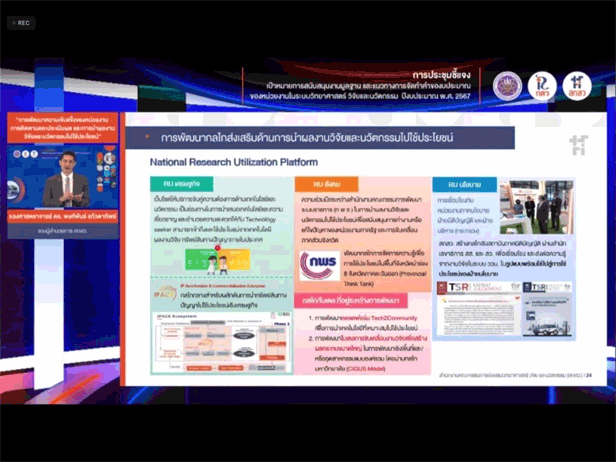
Task: Click the รองผู้อำนวยการ สกสว. caption
Action: coord(62,231)
